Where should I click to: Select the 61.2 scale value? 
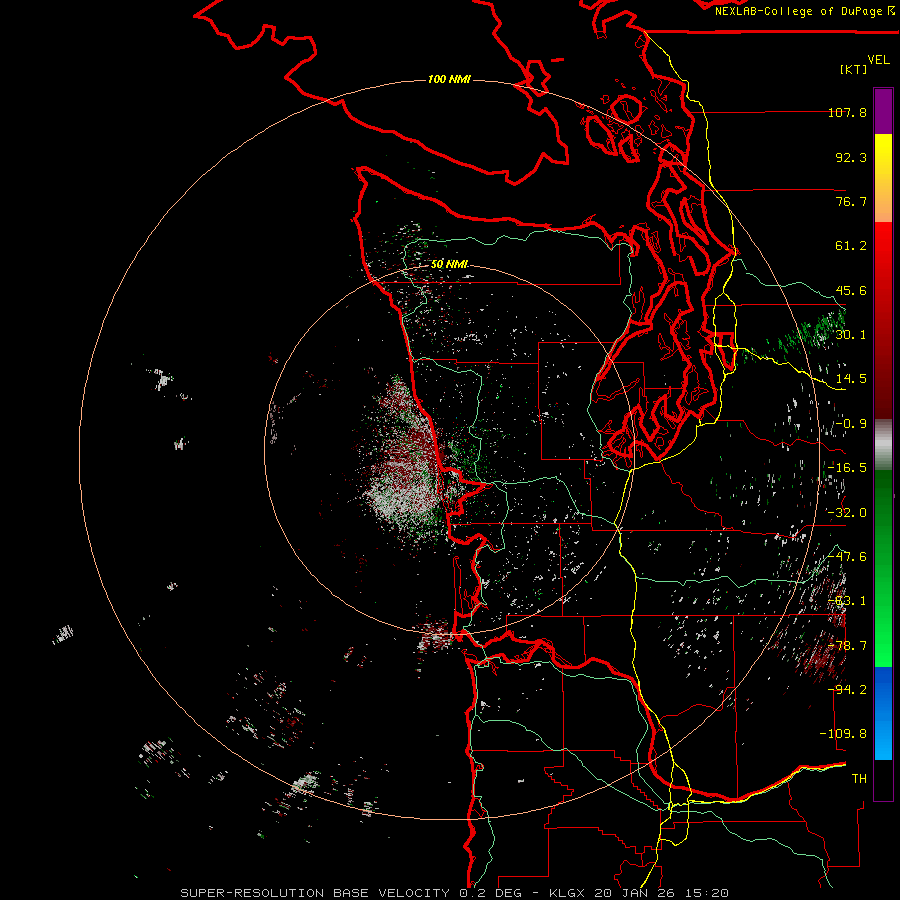tap(851, 246)
